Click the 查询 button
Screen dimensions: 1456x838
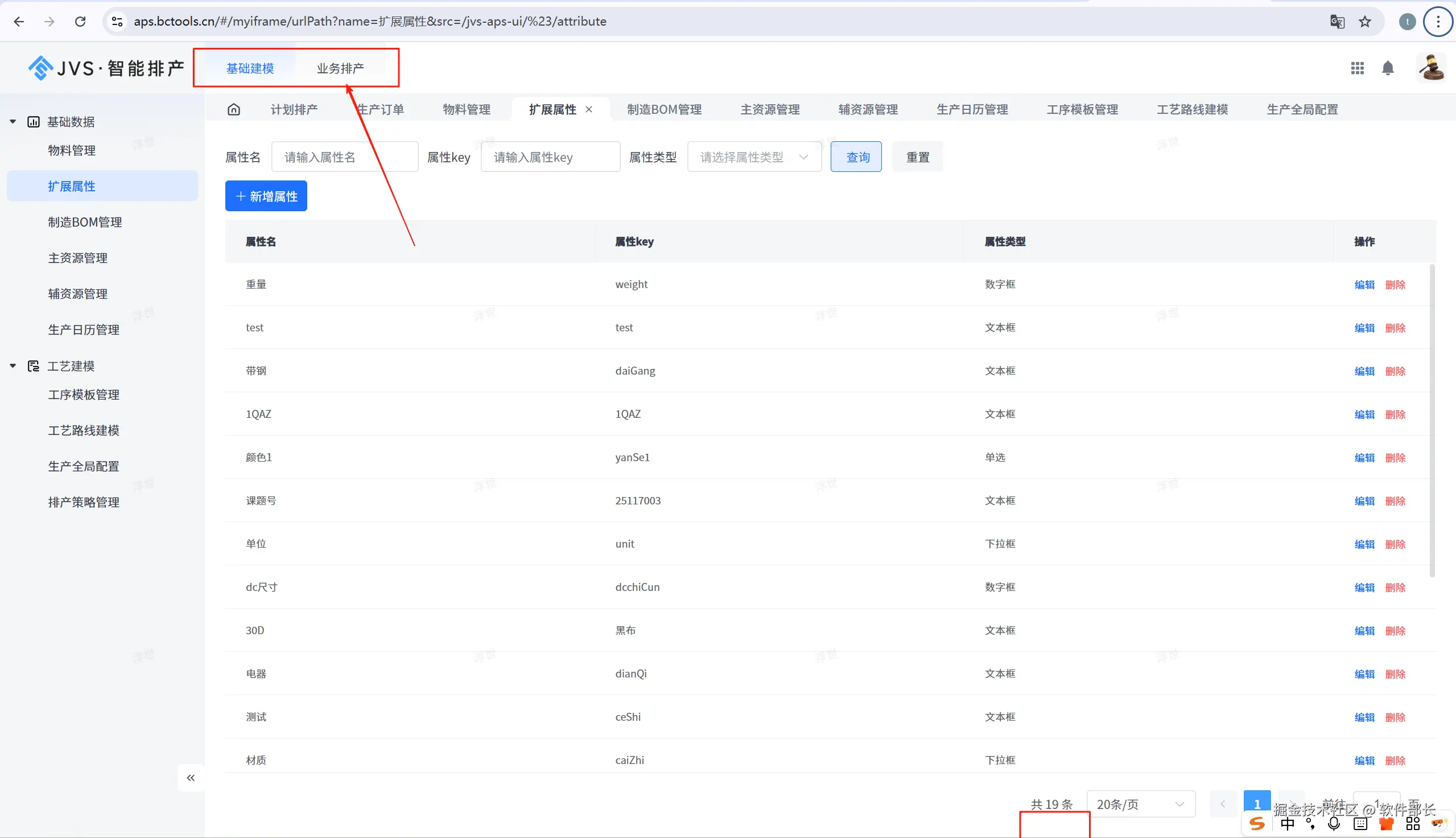click(856, 157)
